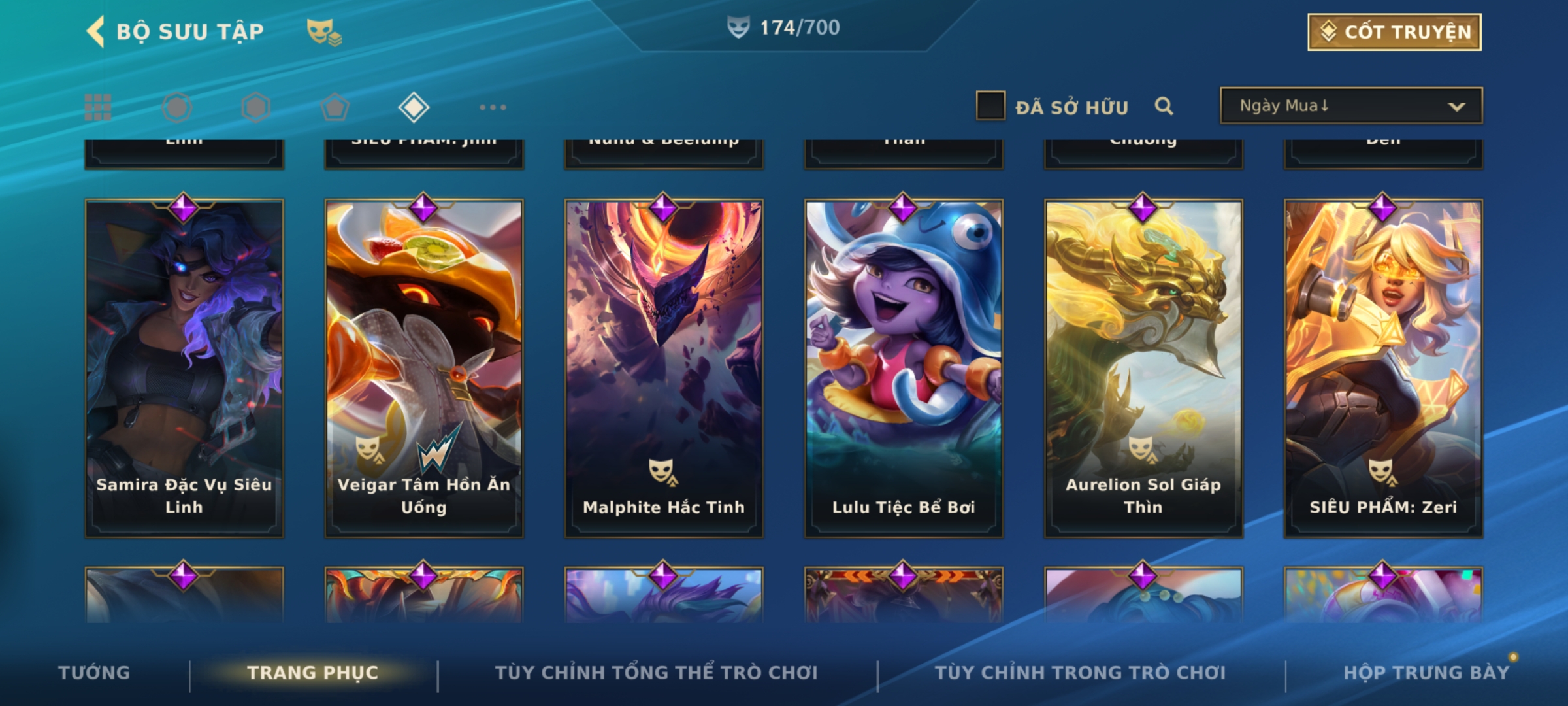Switch to the Tướng tab

(94, 673)
